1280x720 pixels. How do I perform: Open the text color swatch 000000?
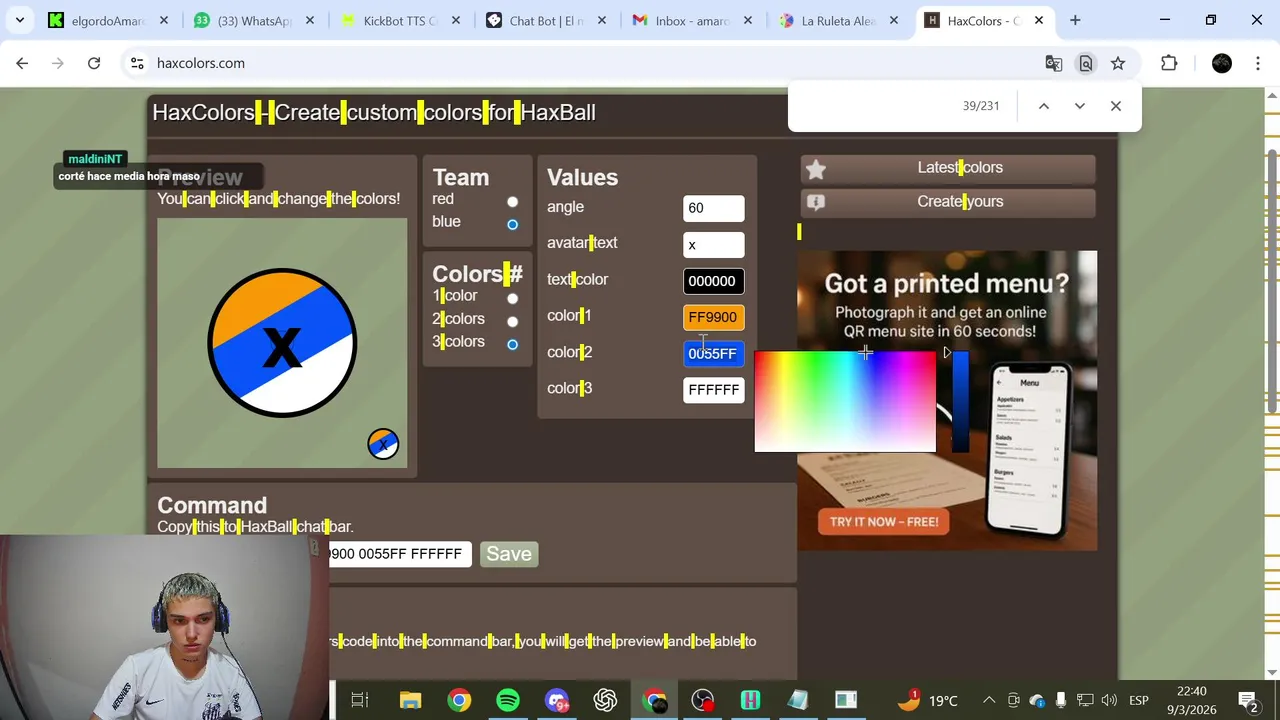pos(713,281)
